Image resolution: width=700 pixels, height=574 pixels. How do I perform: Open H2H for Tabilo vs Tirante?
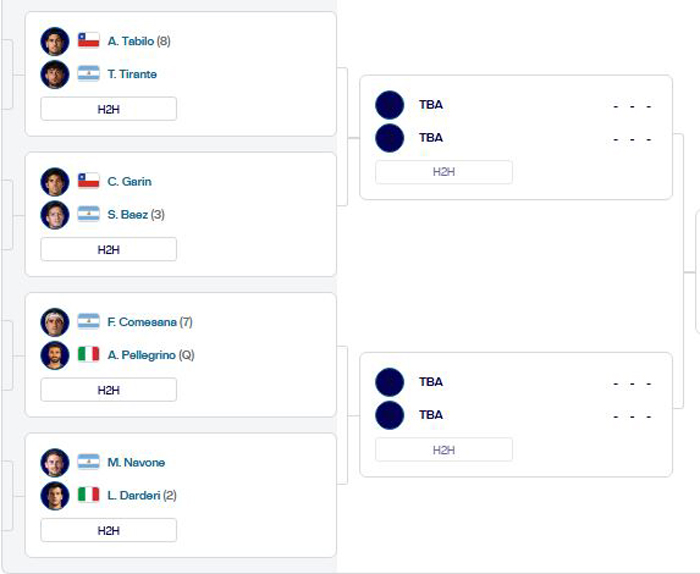tap(108, 109)
